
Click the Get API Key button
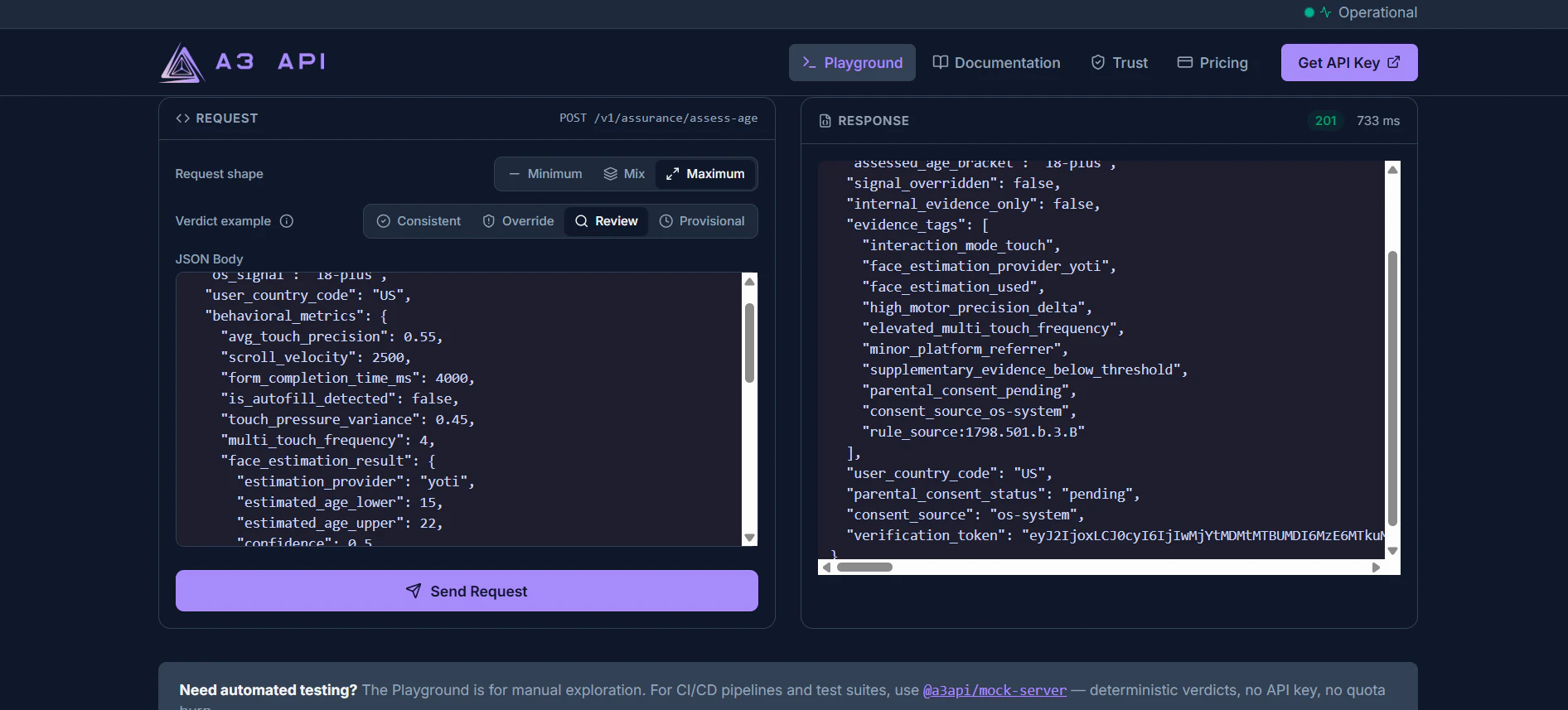tap(1349, 63)
